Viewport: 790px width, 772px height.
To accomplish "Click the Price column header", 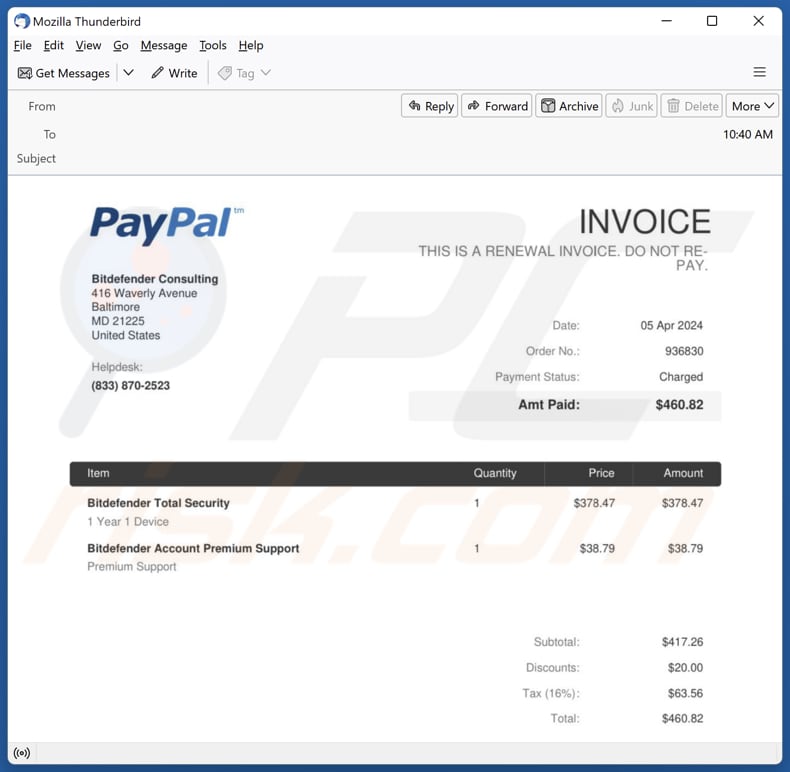I will pyautogui.click(x=601, y=473).
